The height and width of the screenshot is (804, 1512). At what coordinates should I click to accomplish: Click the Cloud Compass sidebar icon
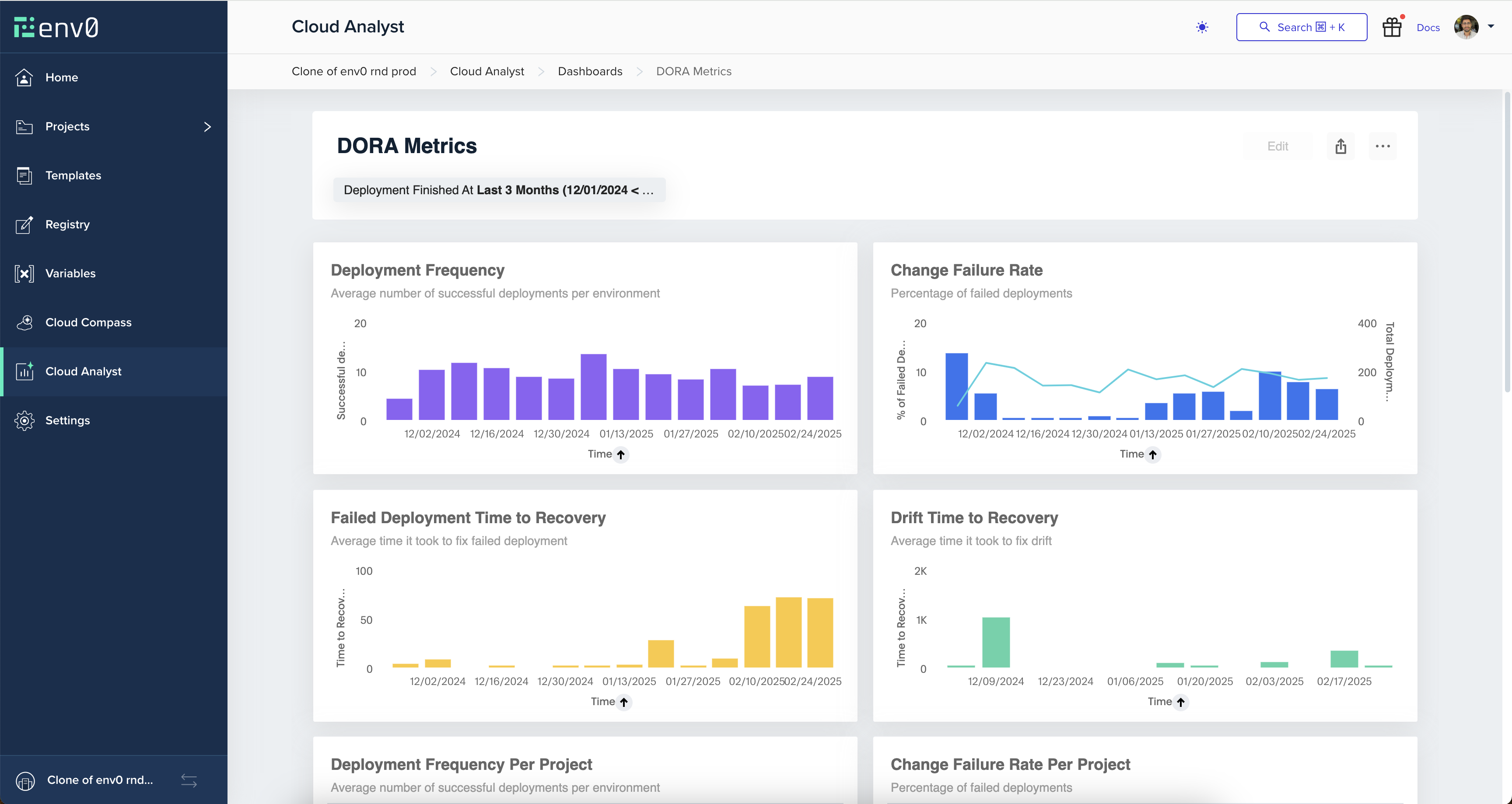(x=24, y=322)
